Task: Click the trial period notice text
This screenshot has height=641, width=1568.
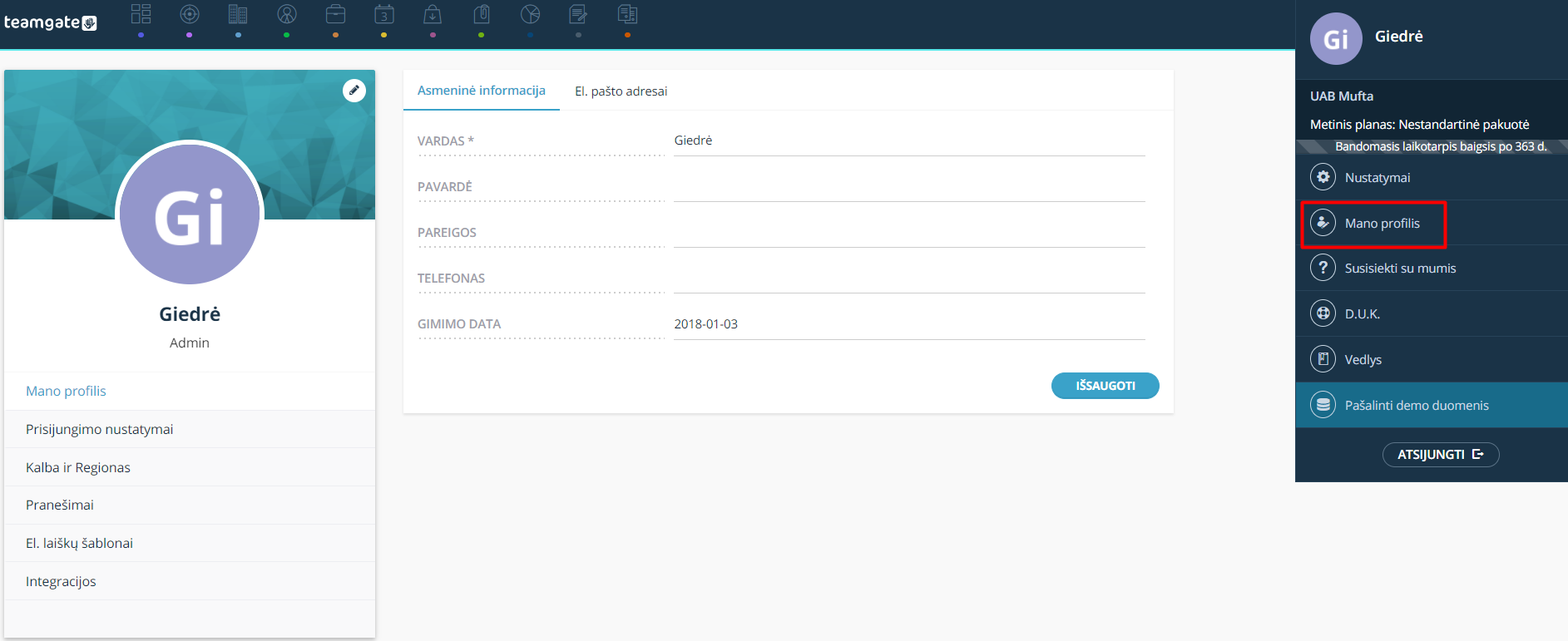Action: (1441, 146)
